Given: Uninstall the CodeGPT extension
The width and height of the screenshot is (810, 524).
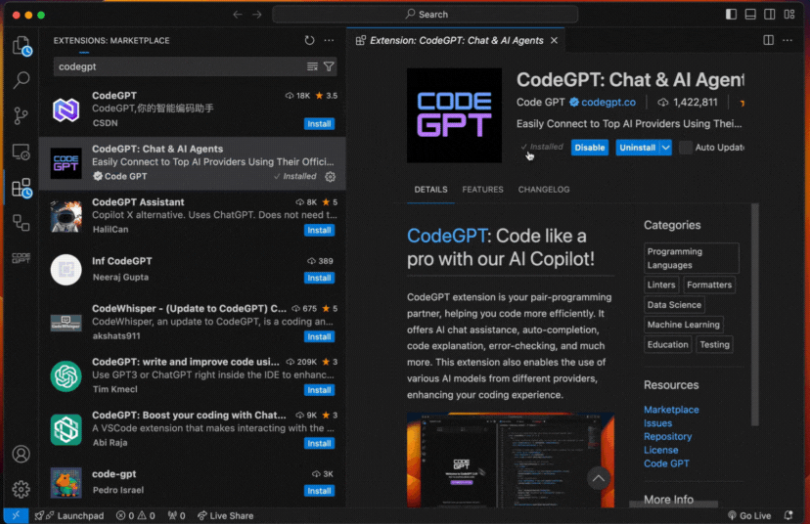Looking at the screenshot, I should (637, 148).
